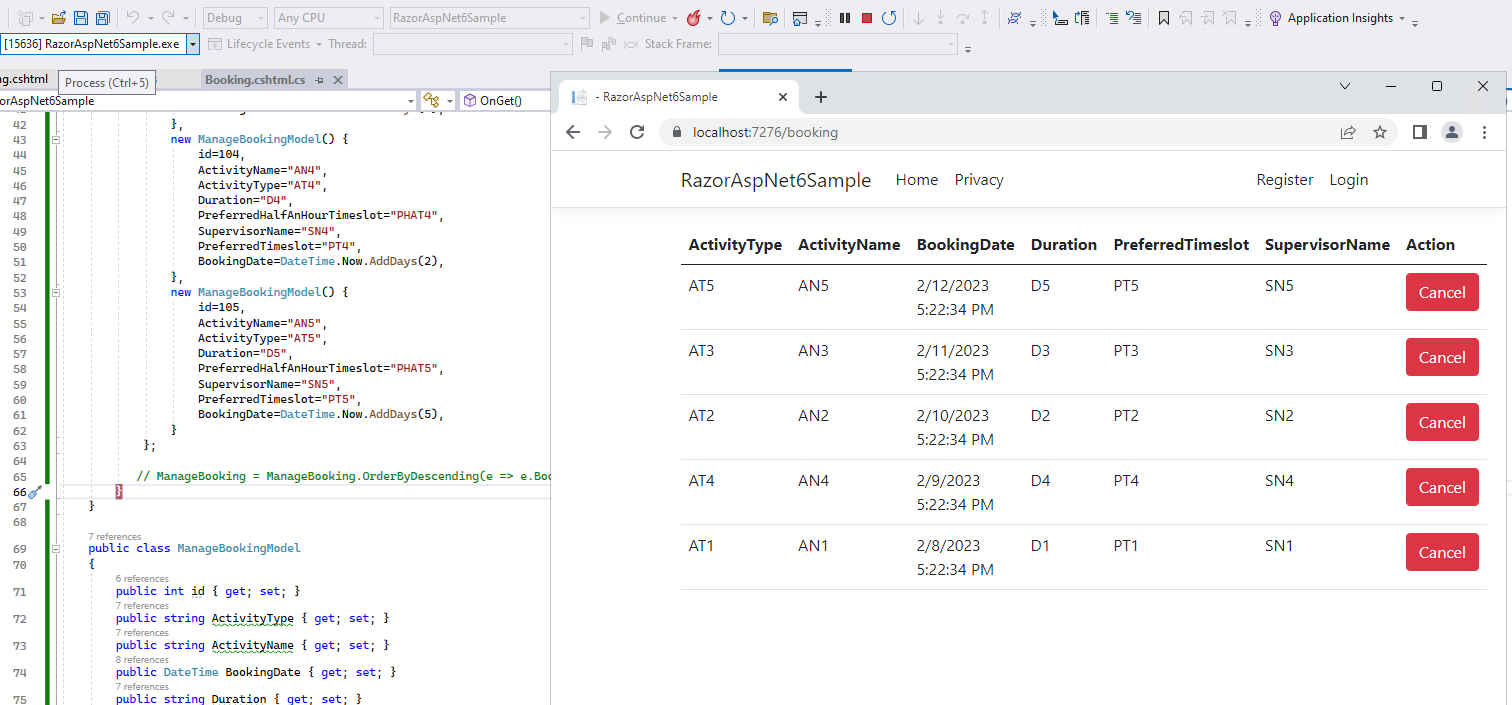Cancel the AT5 booking

[x=1442, y=292]
